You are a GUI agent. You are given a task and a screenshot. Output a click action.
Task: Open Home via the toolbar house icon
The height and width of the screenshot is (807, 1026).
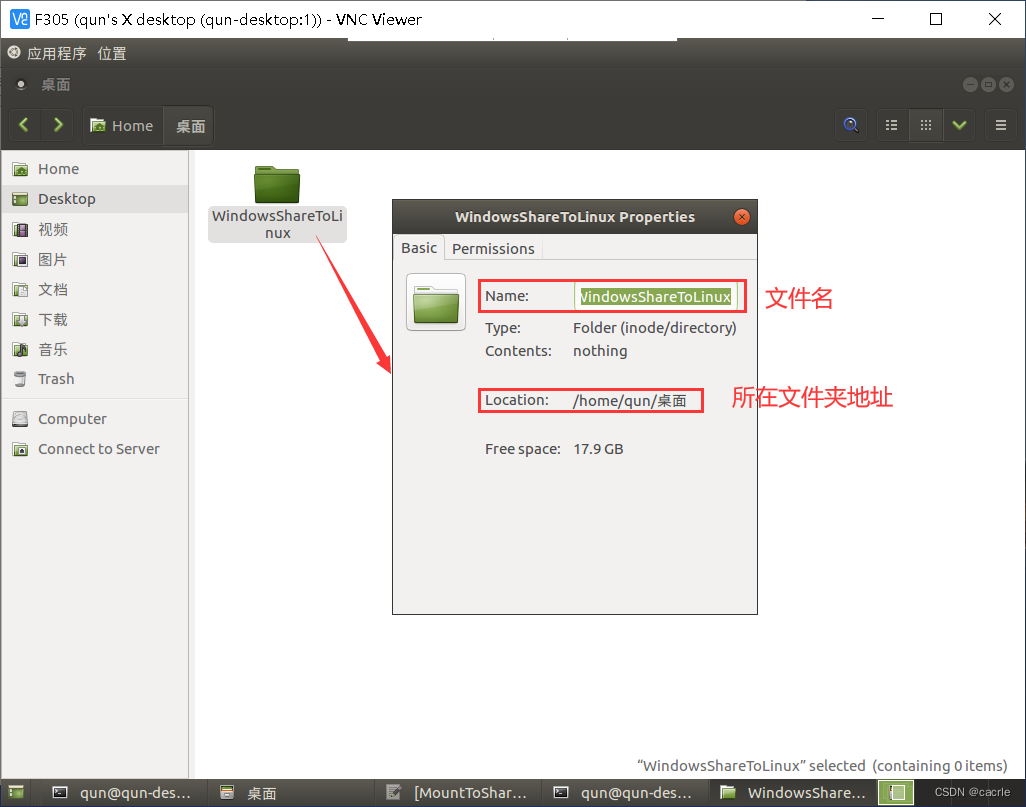point(121,125)
